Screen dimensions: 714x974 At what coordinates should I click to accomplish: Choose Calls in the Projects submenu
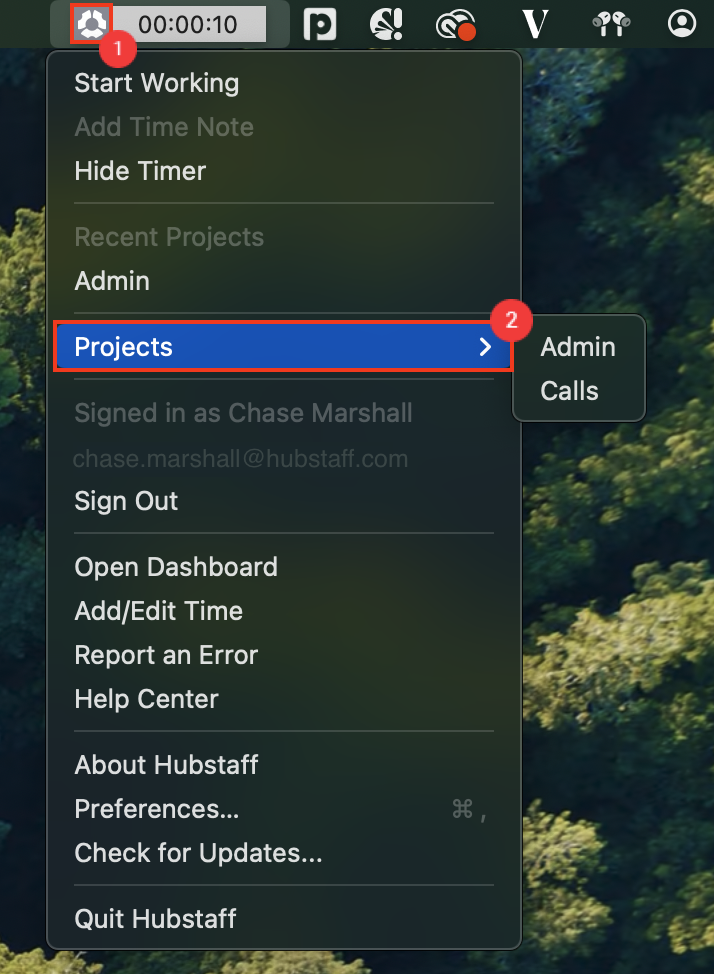pos(569,391)
